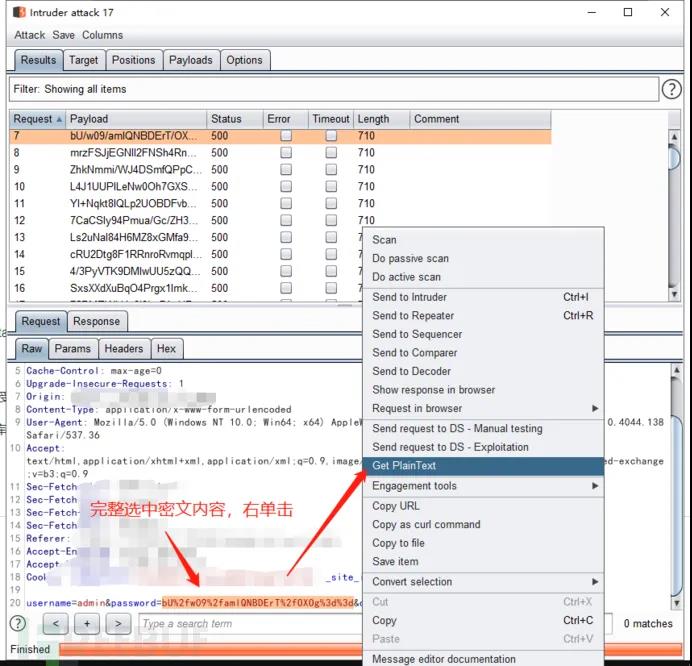The height and width of the screenshot is (666, 692).
Task: Click the Filter: Showing all items bar
Action: 334,89
